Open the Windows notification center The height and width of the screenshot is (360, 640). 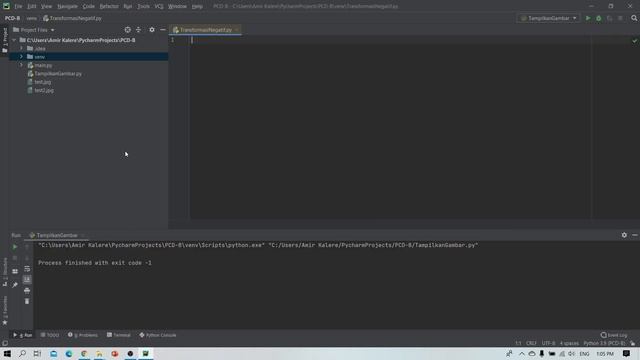click(x=626, y=353)
